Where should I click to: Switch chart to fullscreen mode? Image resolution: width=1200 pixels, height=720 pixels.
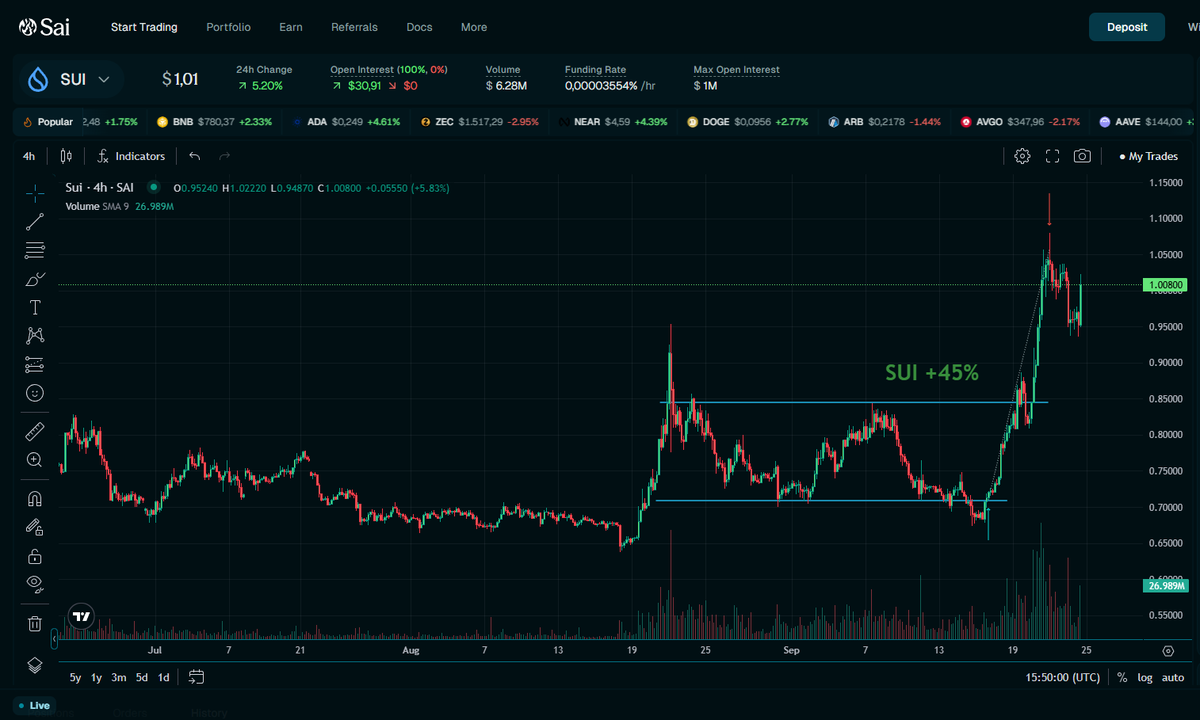click(x=1052, y=156)
